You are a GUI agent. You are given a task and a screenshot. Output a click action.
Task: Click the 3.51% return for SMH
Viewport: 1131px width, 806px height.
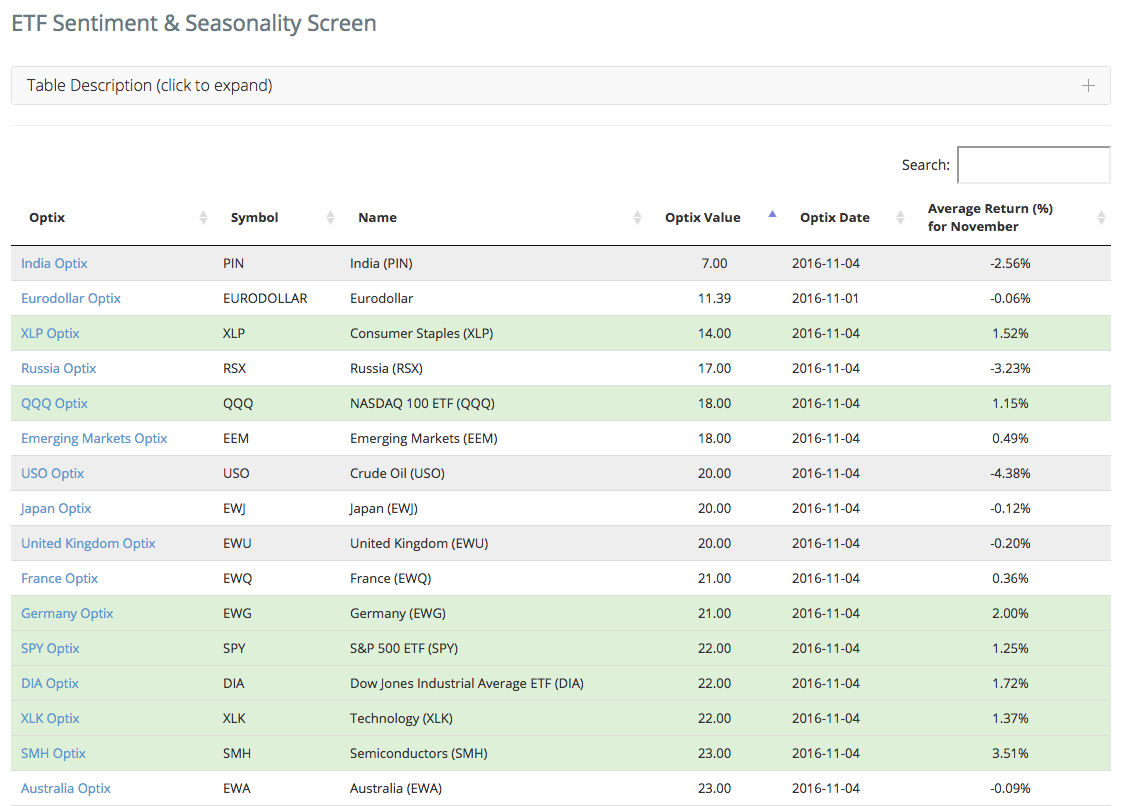coord(1010,753)
